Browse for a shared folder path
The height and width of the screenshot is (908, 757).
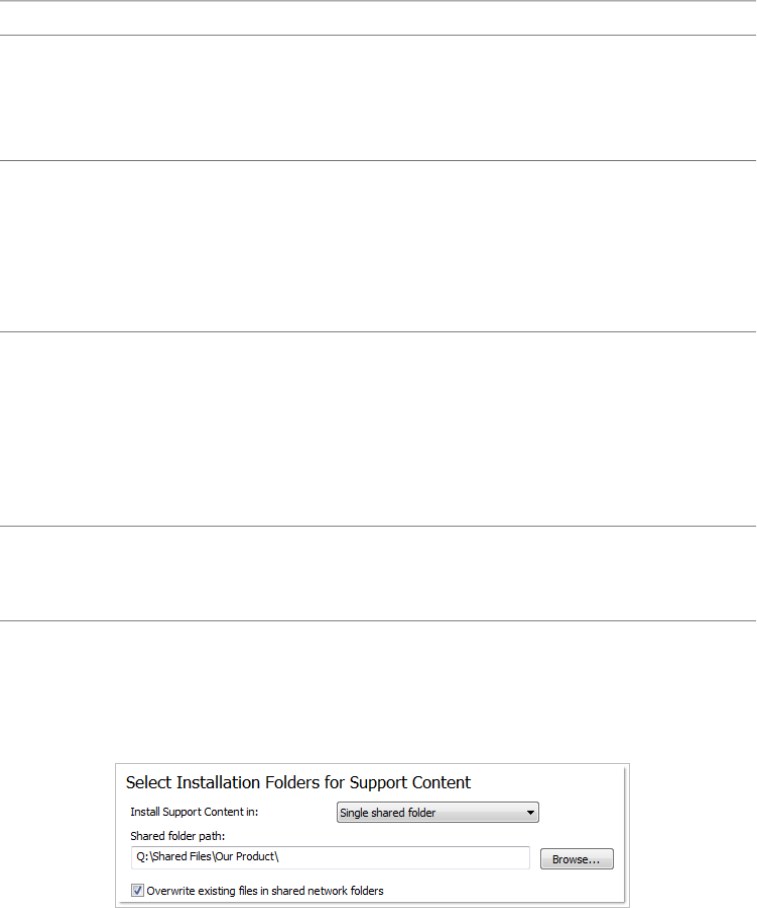(577, 859)
